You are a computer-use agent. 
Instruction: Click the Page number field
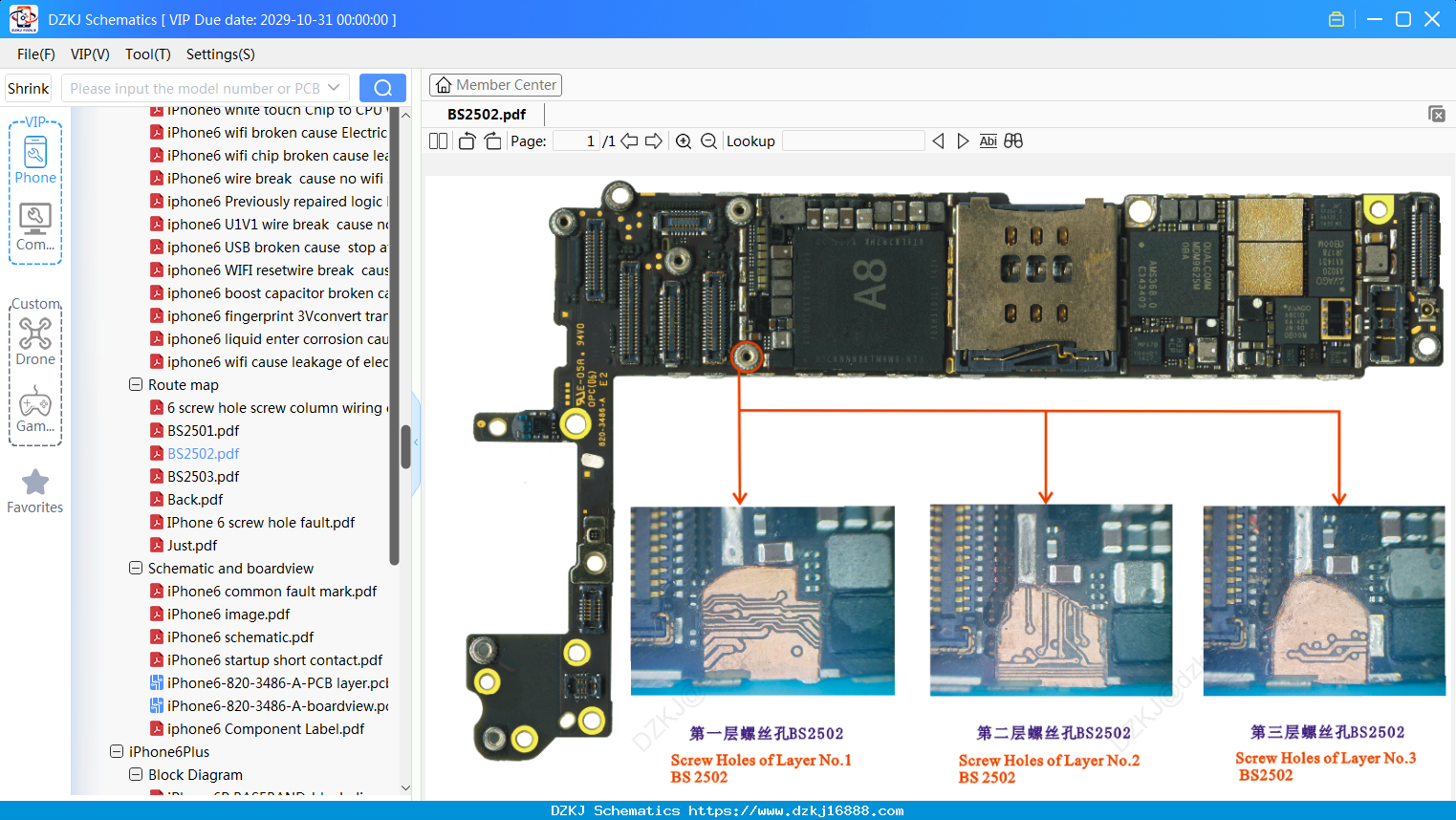(x=576, y=141)
